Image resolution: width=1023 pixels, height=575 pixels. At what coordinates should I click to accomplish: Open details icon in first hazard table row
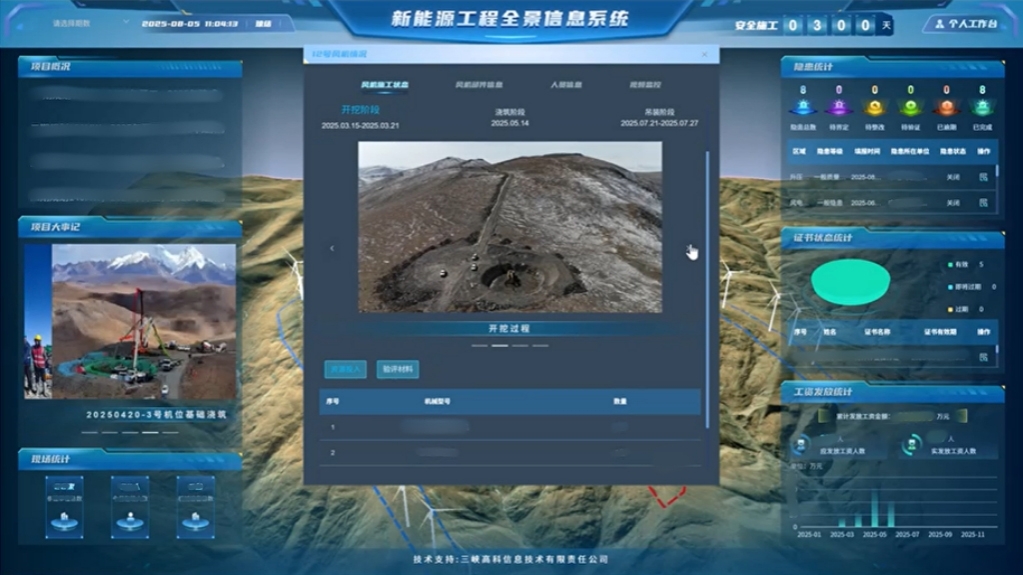(x=982, y=177)
